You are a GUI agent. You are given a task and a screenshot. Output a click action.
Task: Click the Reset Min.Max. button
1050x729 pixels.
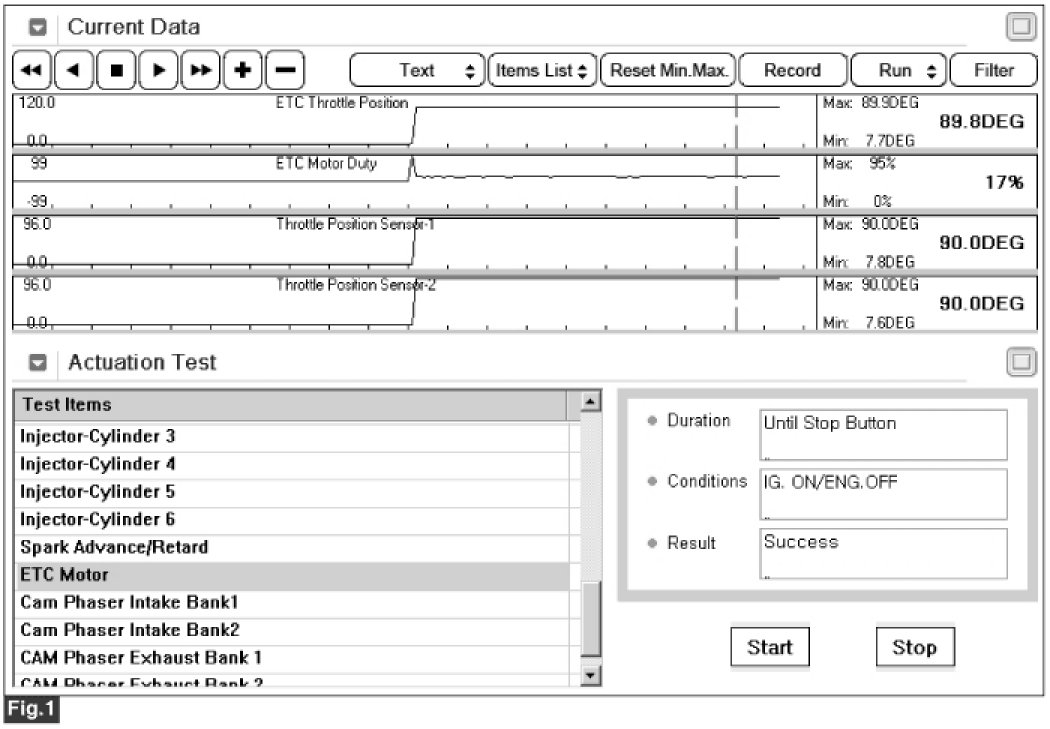click(669, 70)
